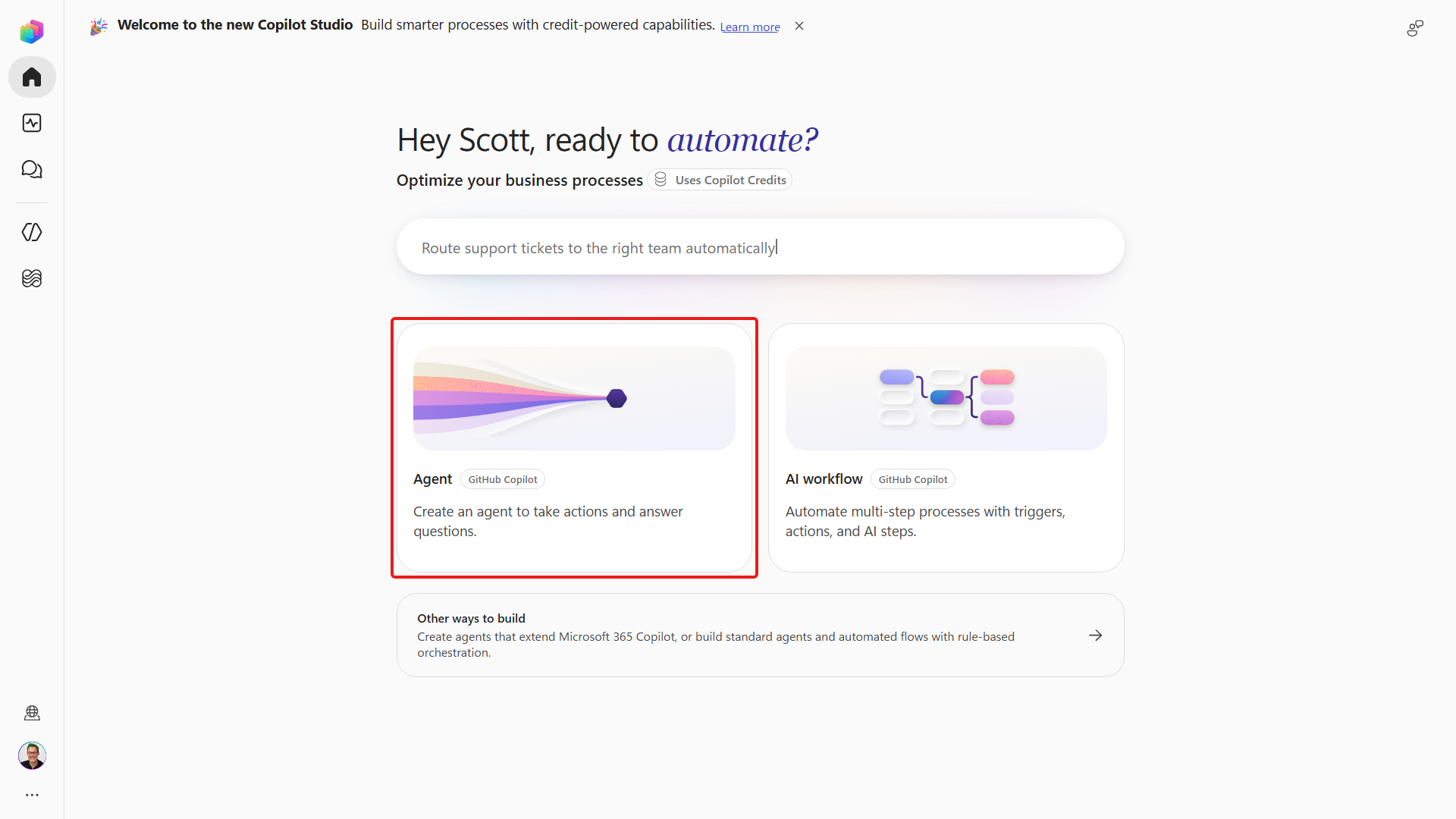Screen dimensions: 1456x819
Task: Click the environment globe icon in sidebar
Action: (x=32, y=713)
